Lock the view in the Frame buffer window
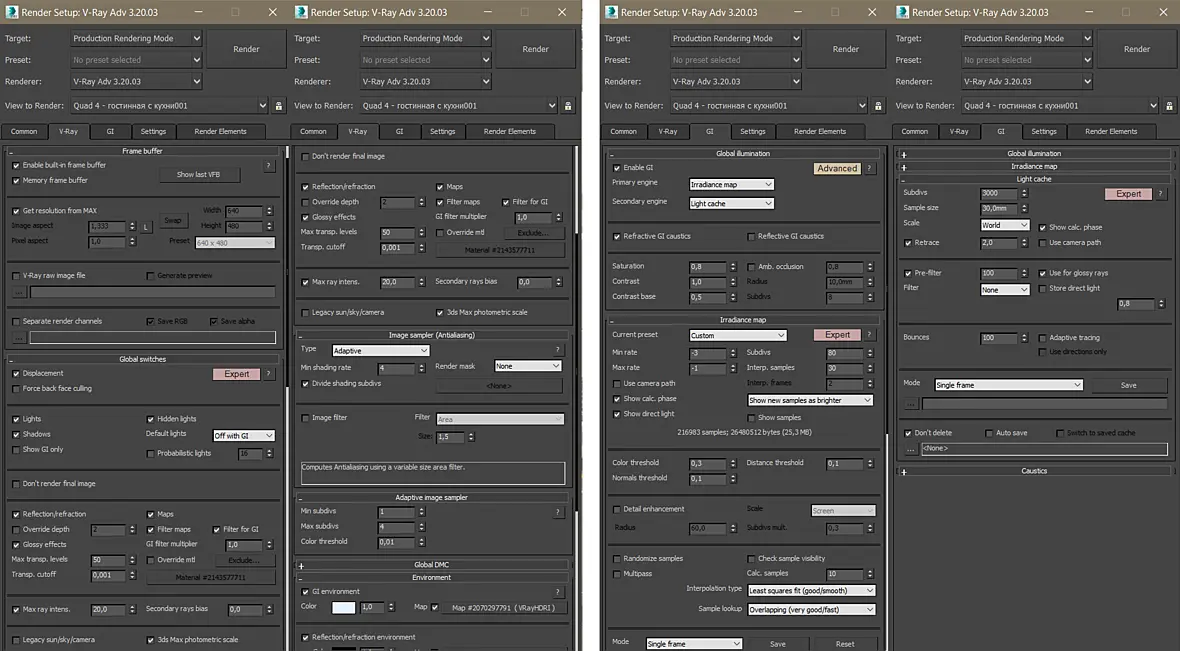The width and height of the screenshot is (1180, 651). tap(278, 106)
